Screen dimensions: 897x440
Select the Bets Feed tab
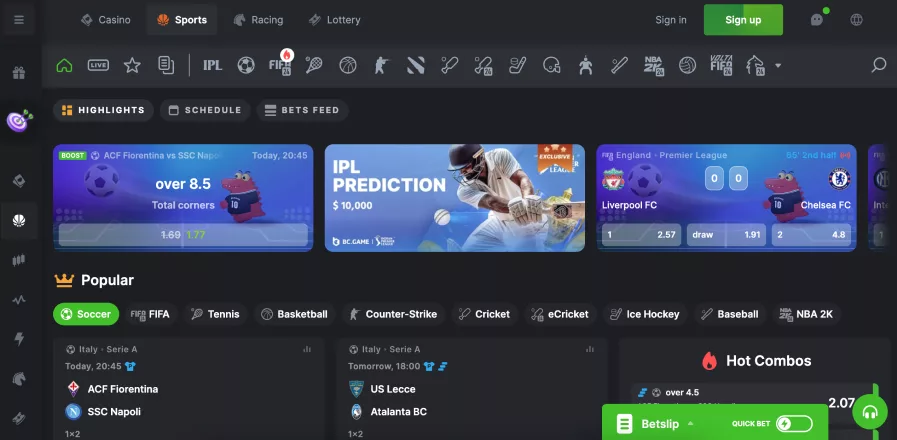click(303, 110)
